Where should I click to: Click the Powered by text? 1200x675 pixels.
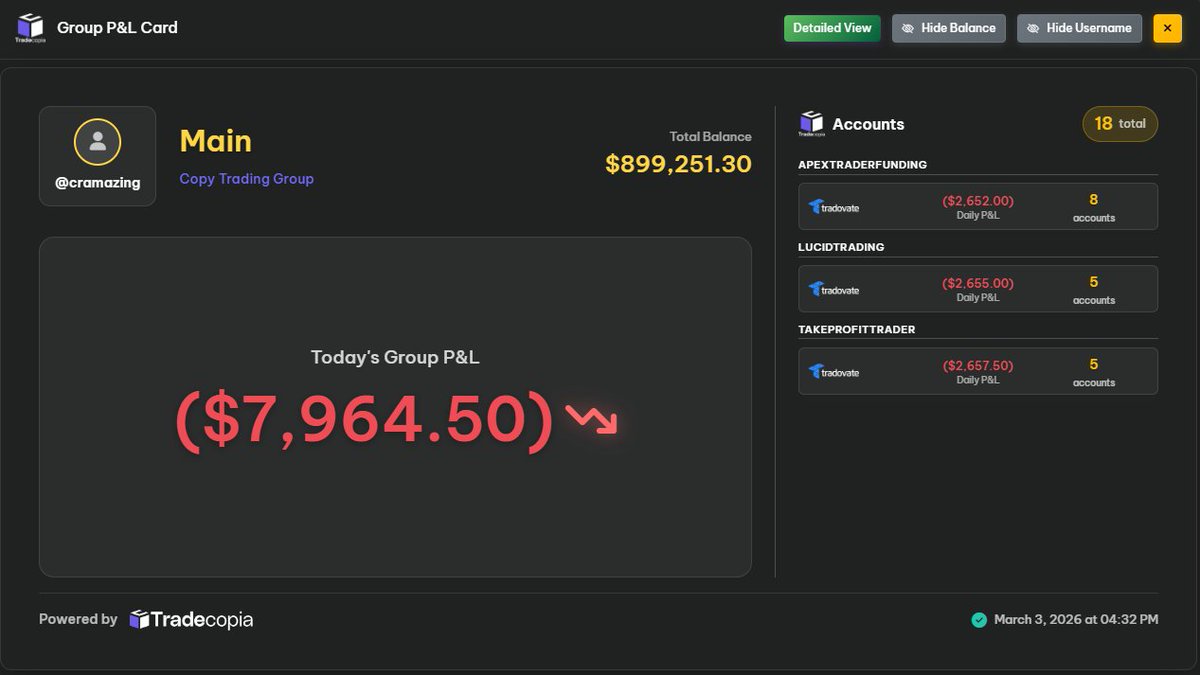pos(78,619)
